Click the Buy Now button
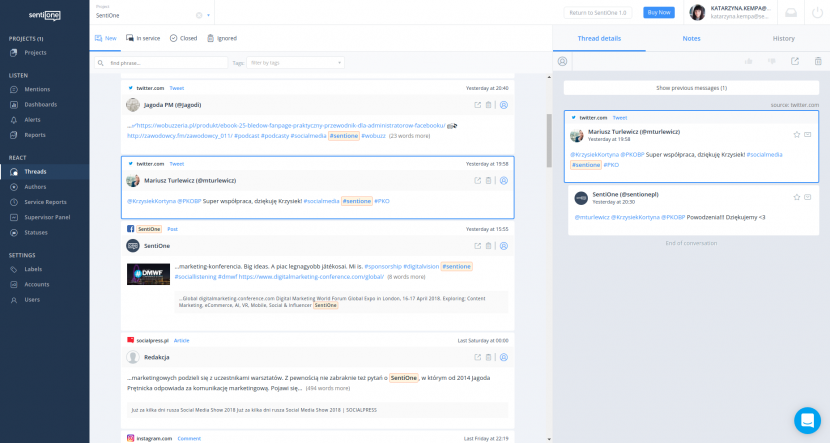This screenshot has width=830, height=443. [659, 13]
